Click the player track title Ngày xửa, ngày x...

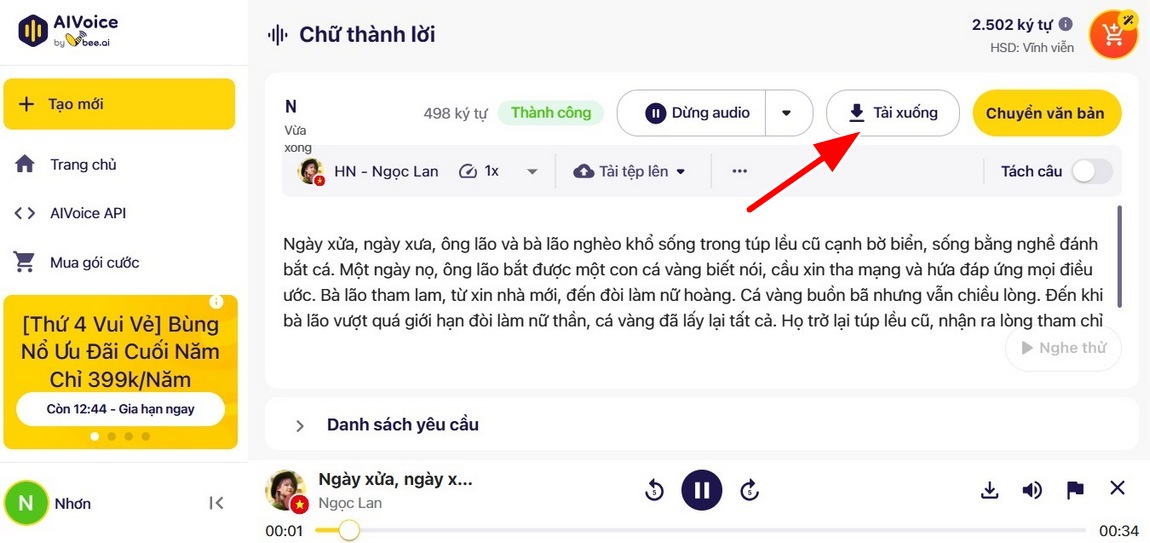tap(395, 480)
